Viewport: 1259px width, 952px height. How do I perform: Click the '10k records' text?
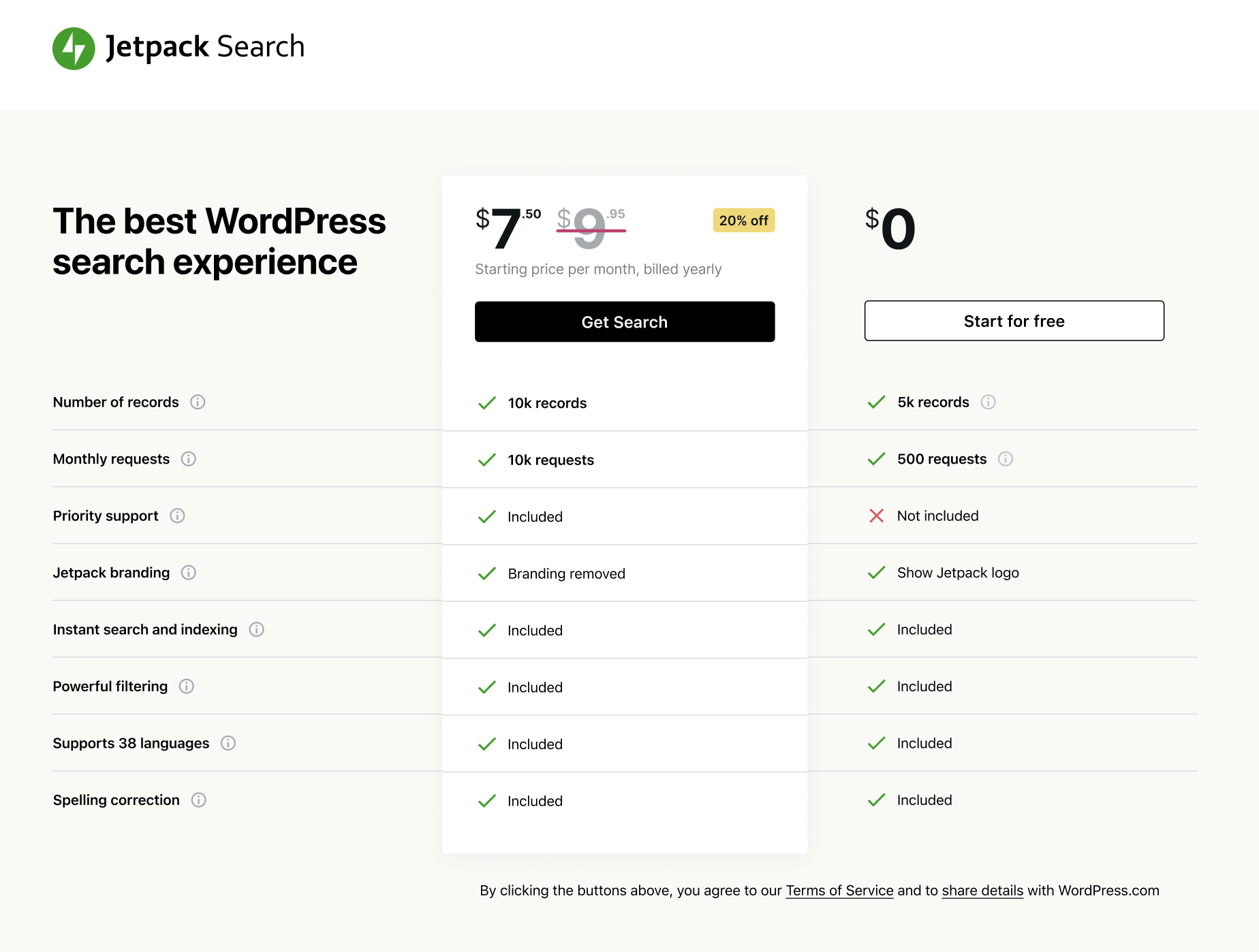click(547, 403)
